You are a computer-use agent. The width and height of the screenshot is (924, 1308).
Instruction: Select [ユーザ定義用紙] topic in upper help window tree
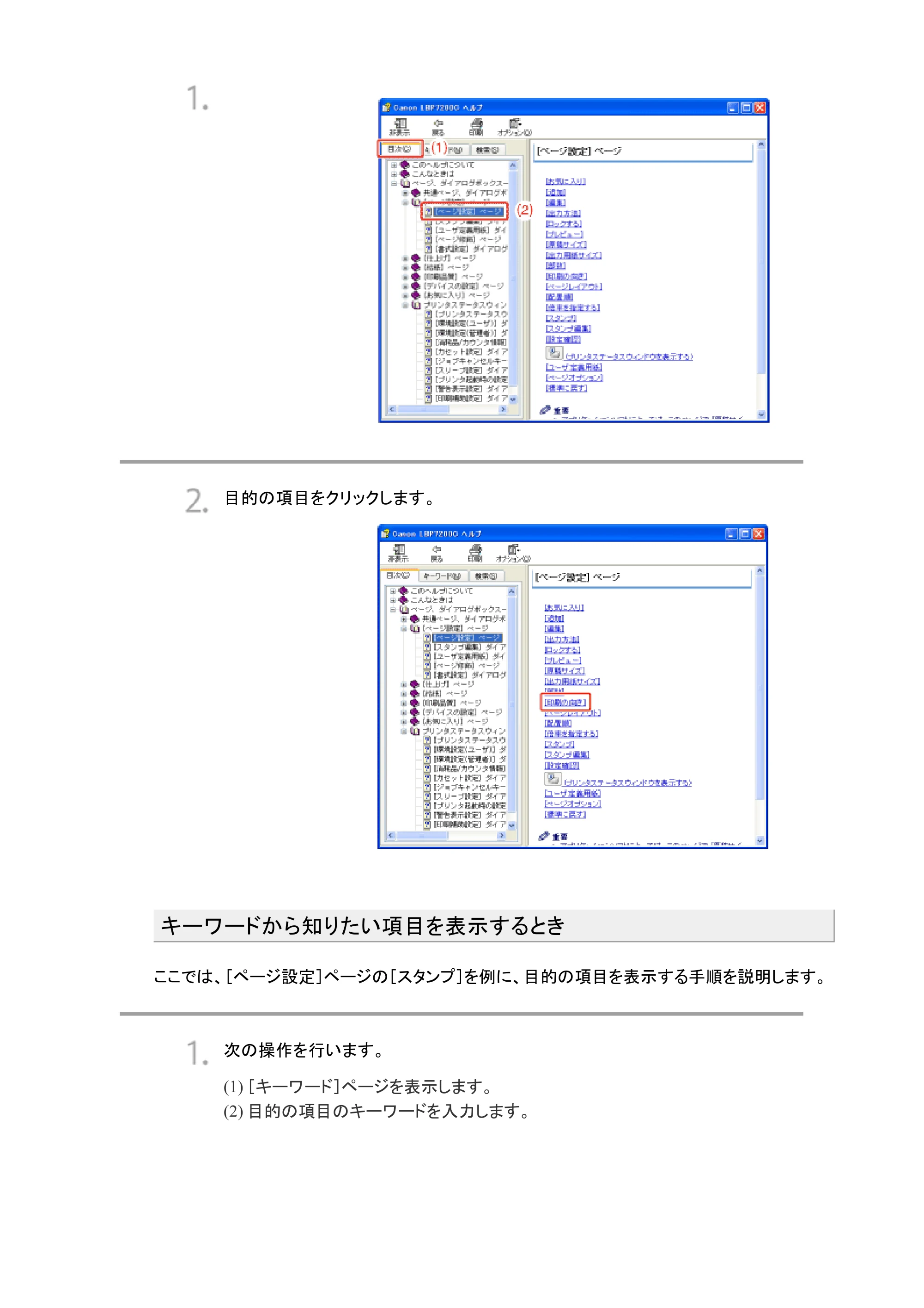click(471, 230)
